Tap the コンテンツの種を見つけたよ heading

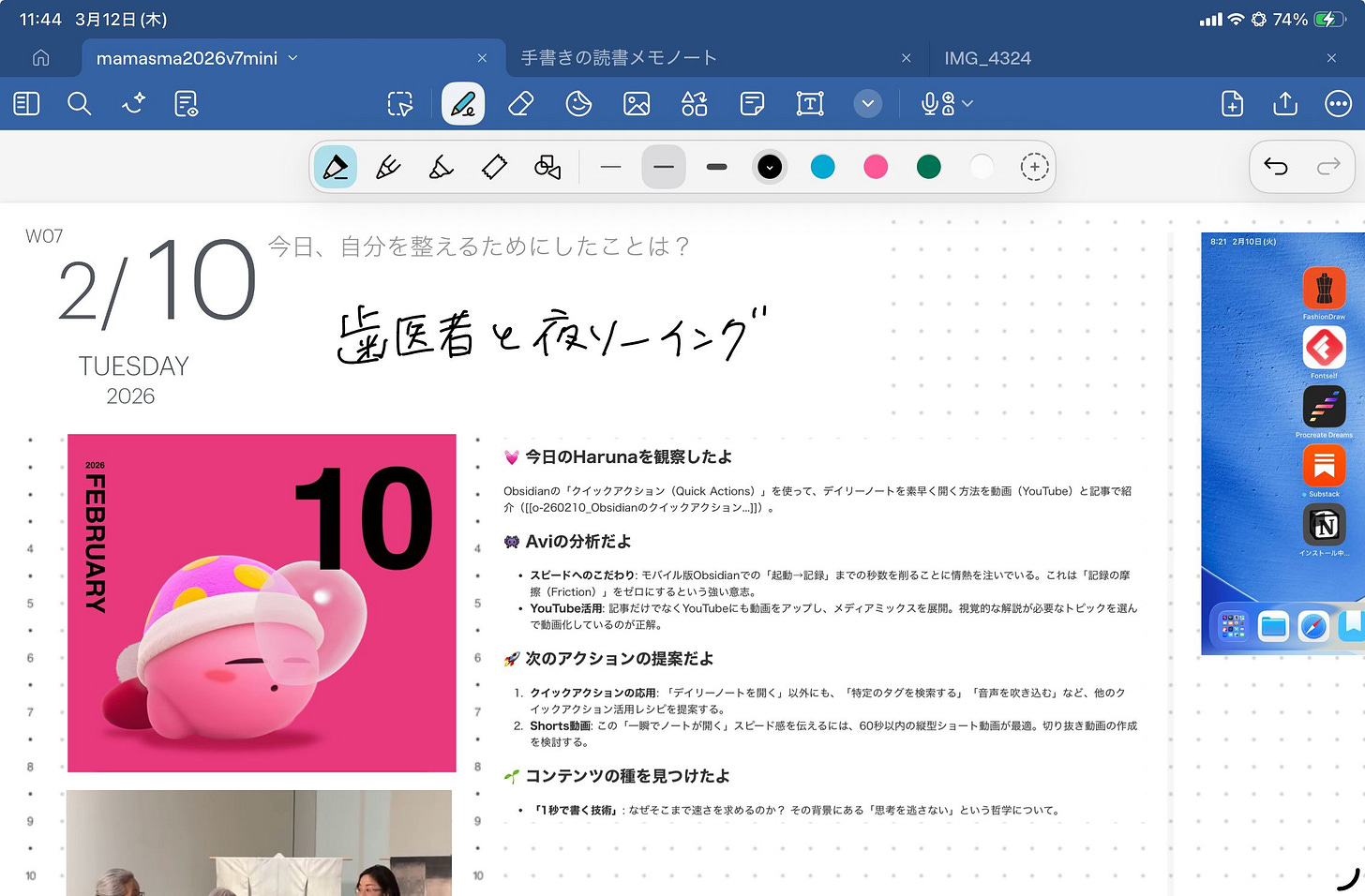[627, 775]
